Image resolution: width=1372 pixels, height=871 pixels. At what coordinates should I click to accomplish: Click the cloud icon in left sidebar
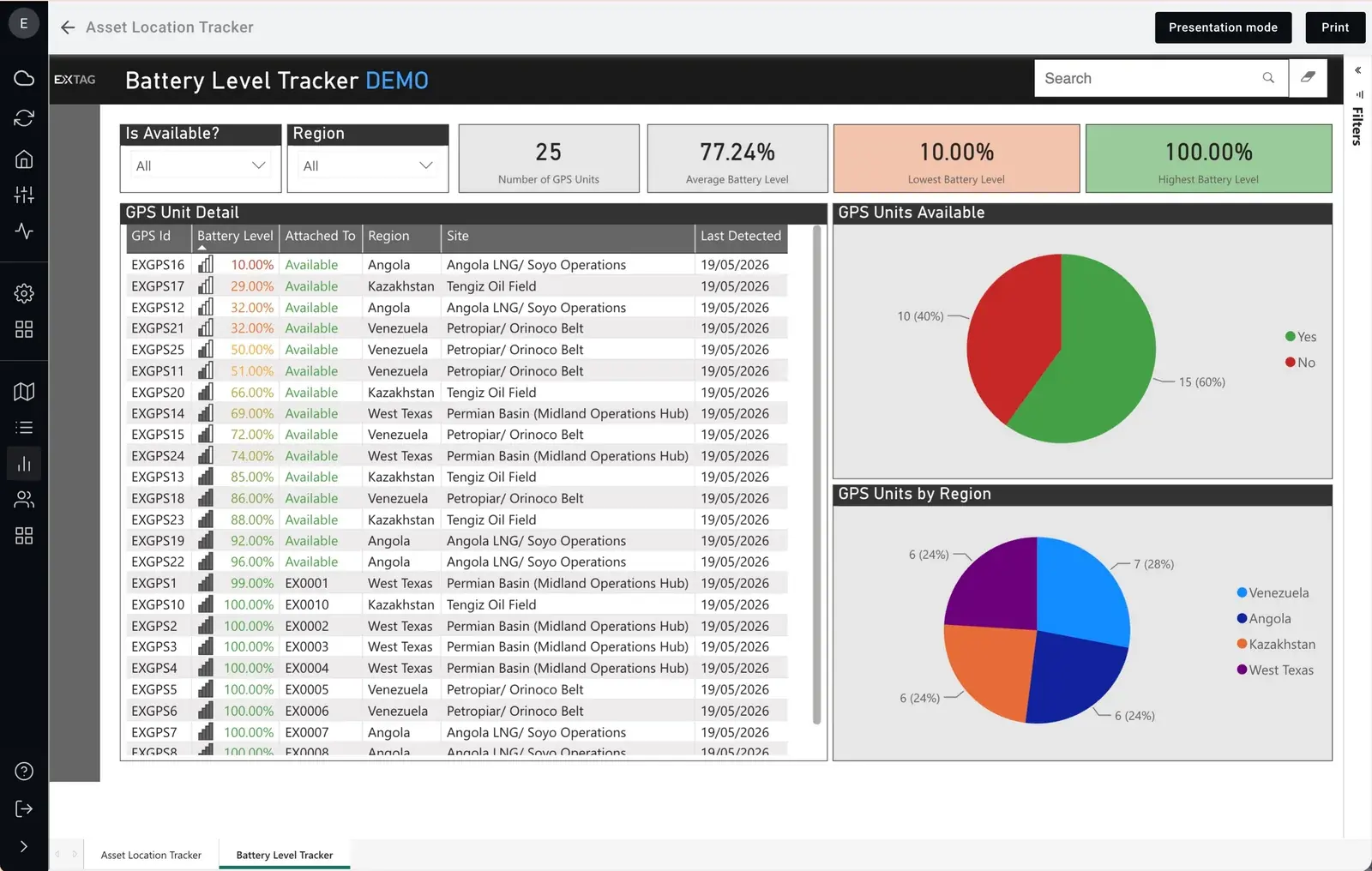[x=24, y=78]
